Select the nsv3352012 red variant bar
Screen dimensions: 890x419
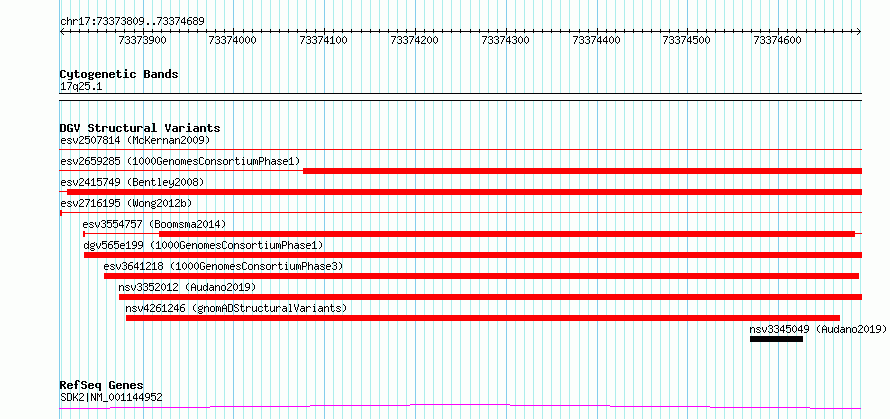pos(490,297)
